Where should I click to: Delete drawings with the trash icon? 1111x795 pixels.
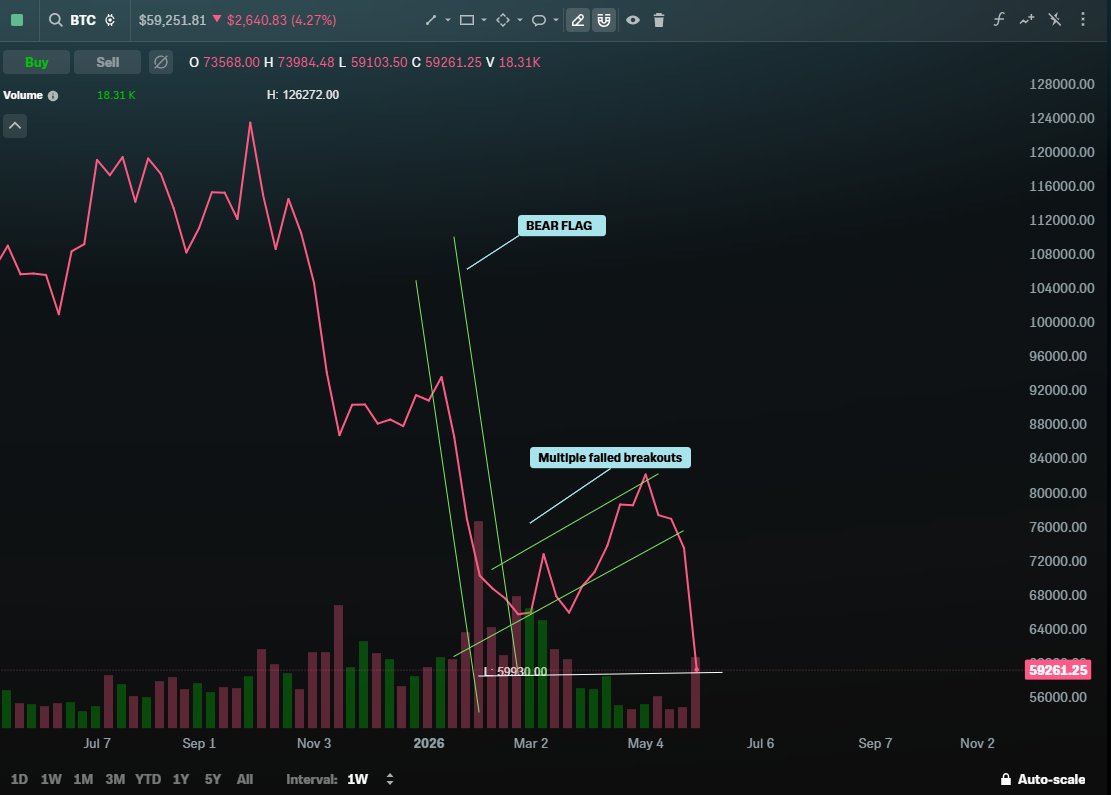pos(659,20)
